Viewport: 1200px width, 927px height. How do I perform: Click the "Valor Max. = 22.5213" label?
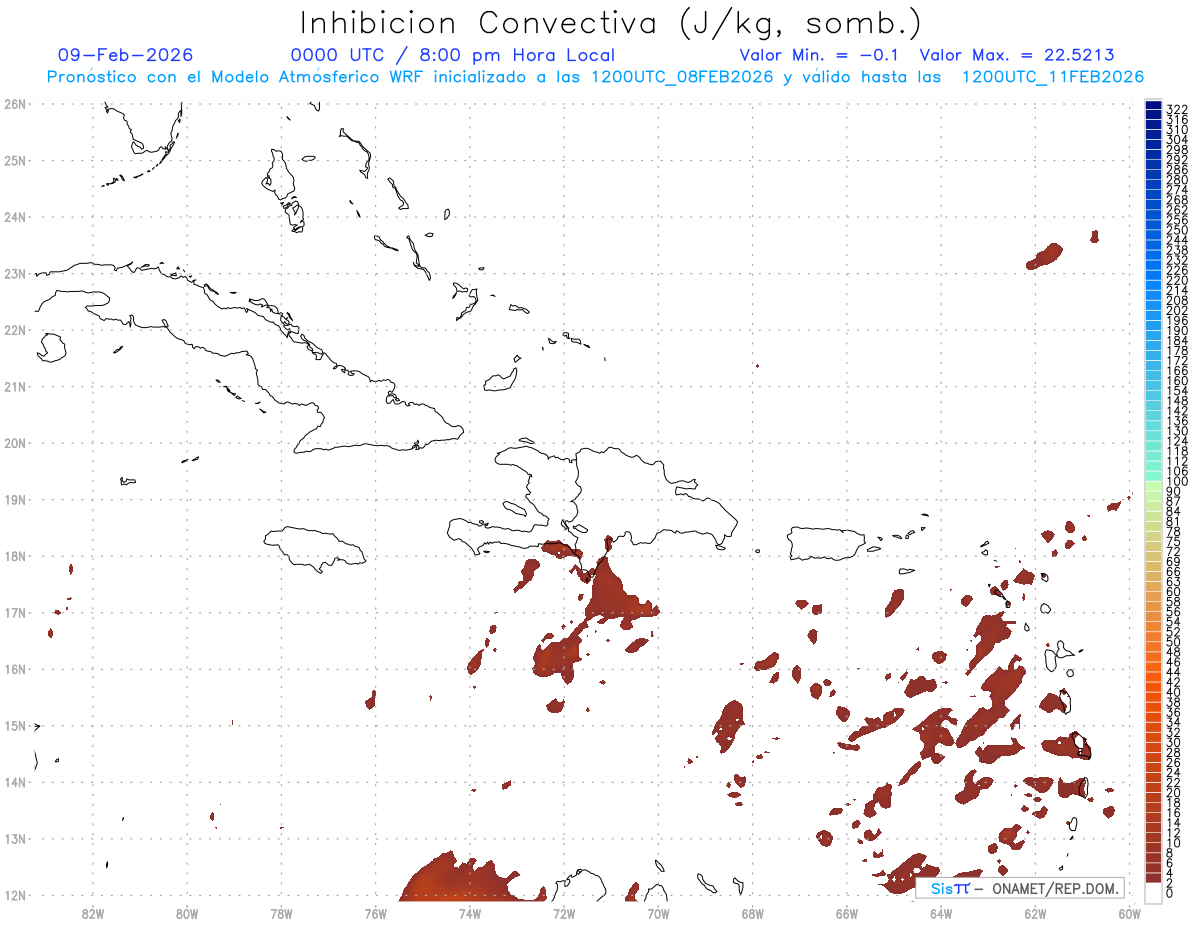pyautogui.click(x=1017, y=55)
